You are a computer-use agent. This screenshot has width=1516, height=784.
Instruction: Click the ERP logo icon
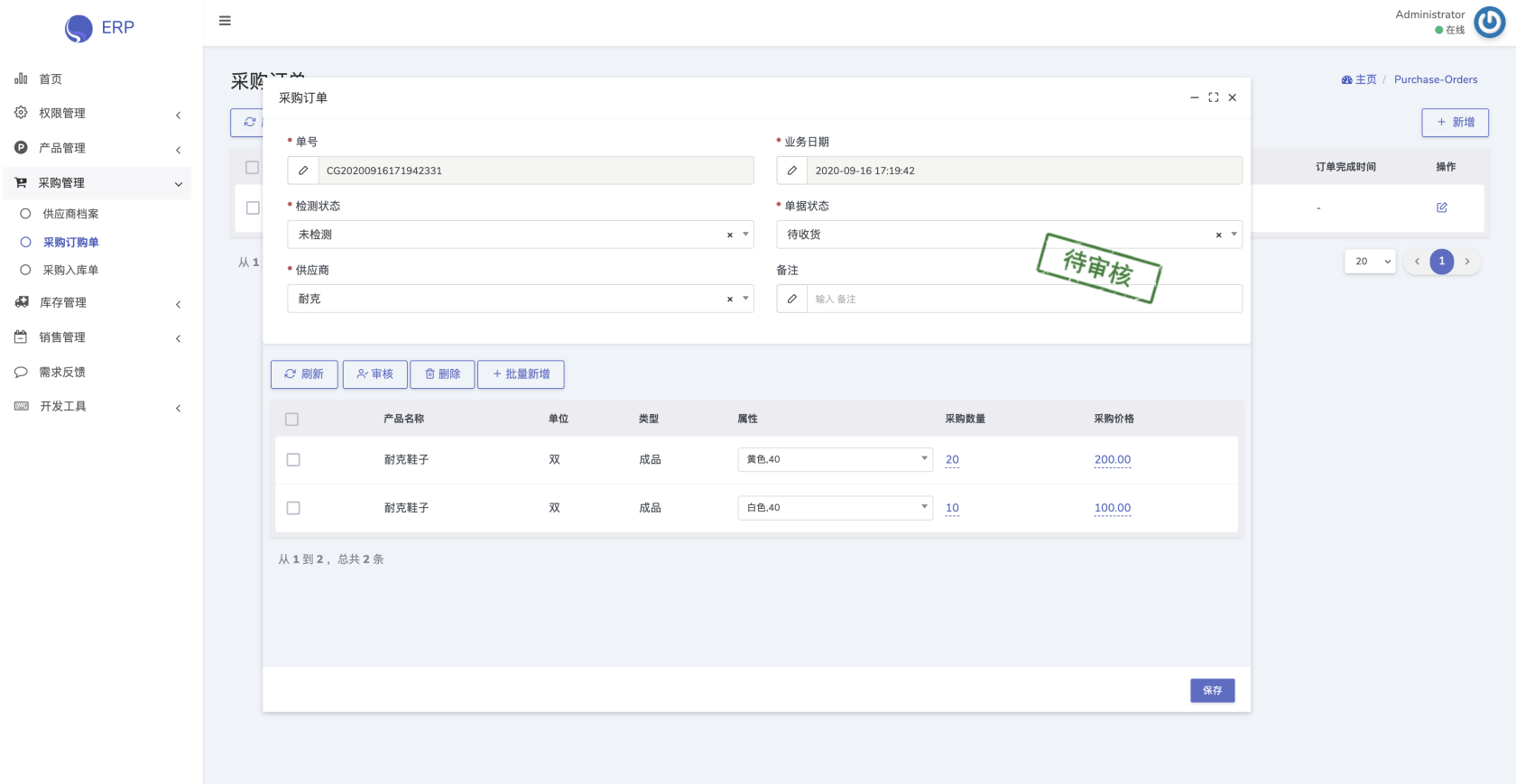point(79,28)
